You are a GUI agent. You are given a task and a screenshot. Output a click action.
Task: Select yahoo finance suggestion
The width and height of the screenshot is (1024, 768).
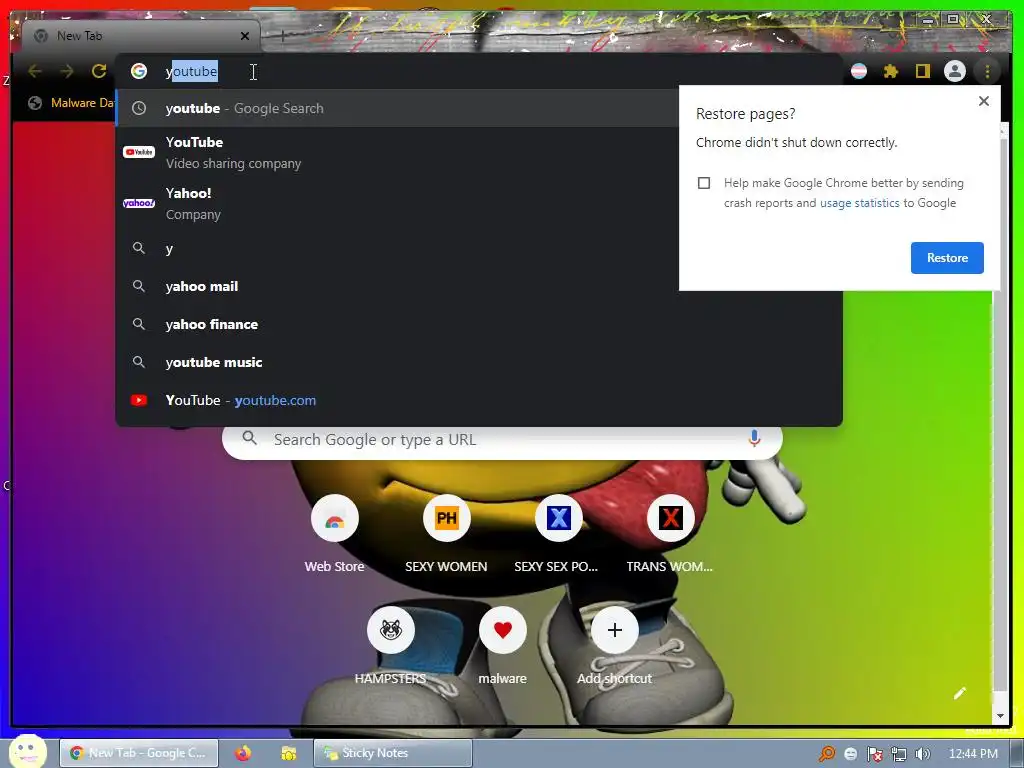[x=479, y=324]
